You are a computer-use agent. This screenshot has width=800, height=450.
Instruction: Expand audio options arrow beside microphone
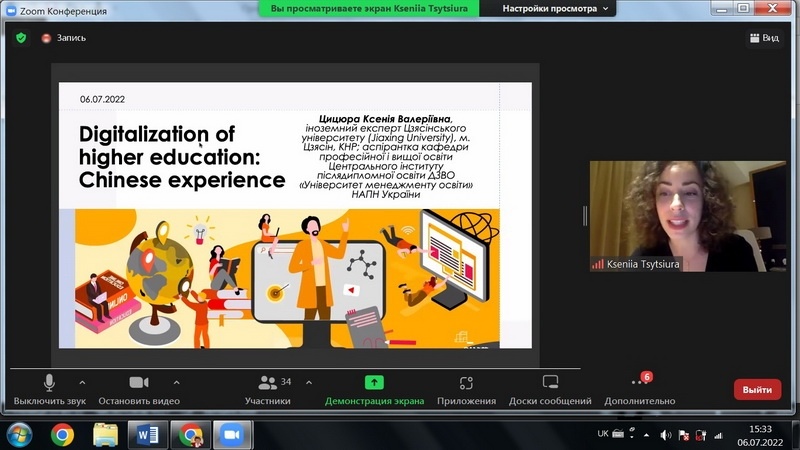point(82,382)
